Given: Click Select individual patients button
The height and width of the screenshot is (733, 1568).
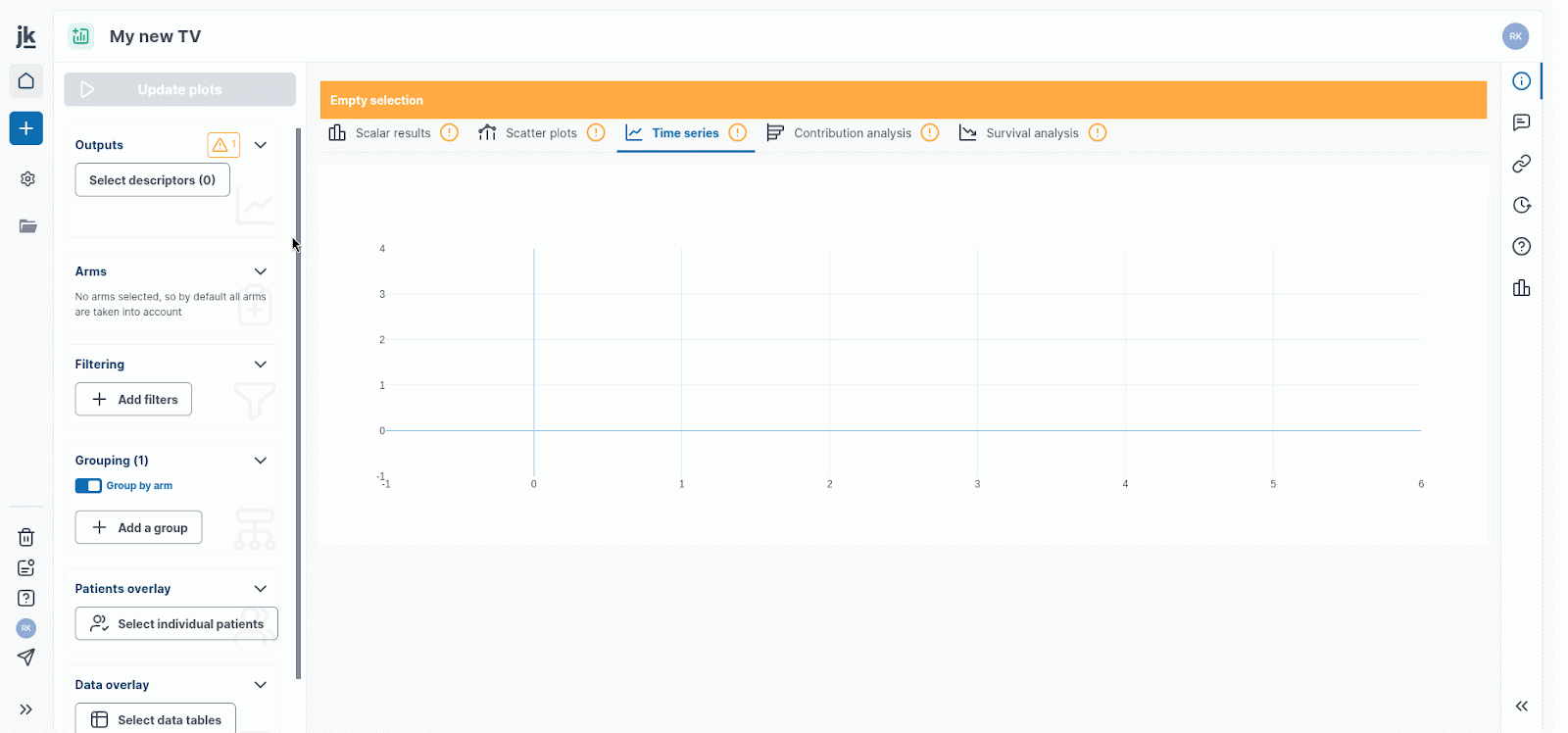Looking at the screenshot, I should [176, 624].
